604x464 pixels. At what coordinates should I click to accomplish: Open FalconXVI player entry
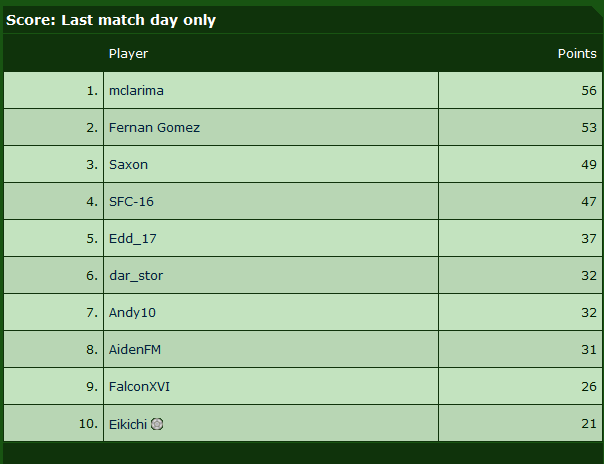click(139, 386)
